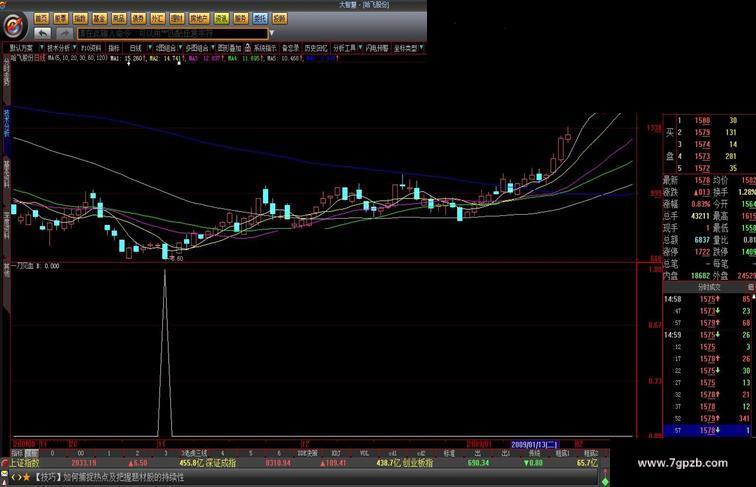Click the 深证成指 label in status bar
The height and width of the screenshot is (487, 756).
pos(221,463)
